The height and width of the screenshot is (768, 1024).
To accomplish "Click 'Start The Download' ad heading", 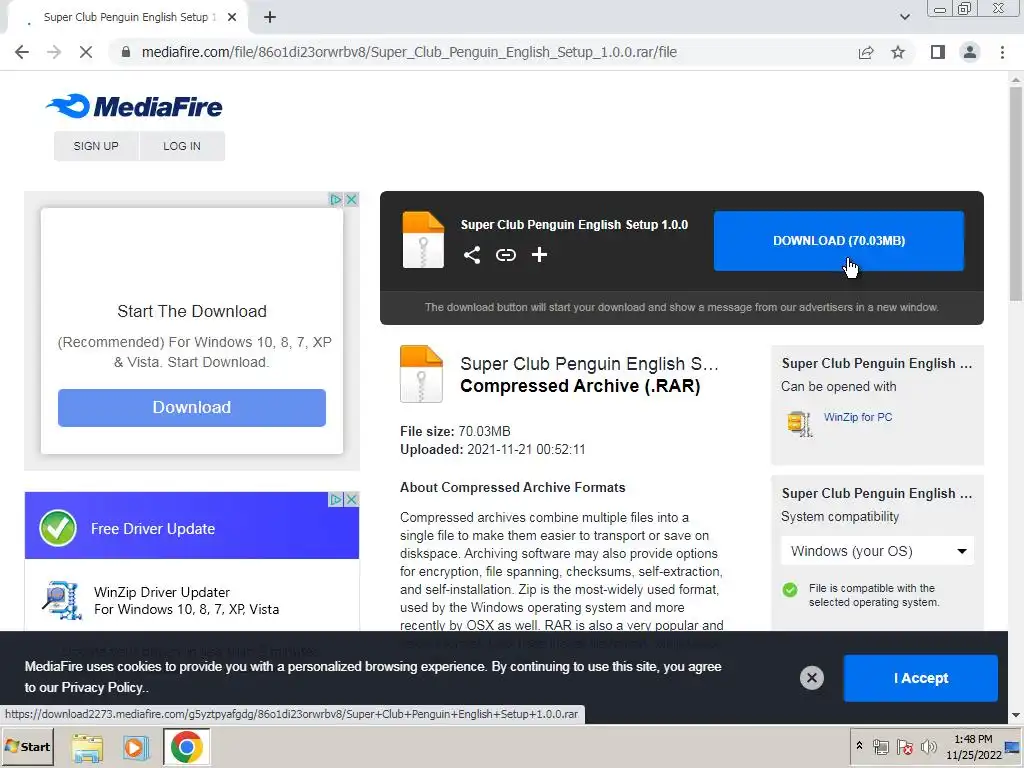I will 192,312.
